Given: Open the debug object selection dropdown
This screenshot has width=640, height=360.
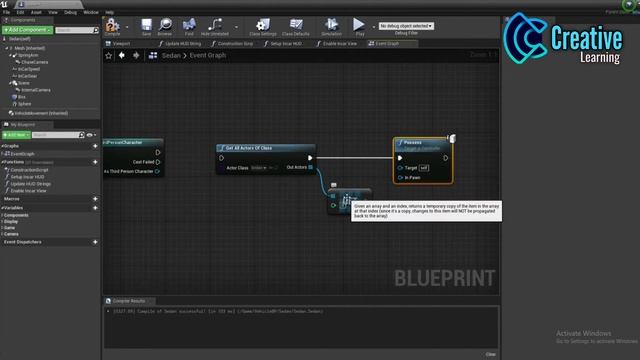Looking at the screenshot, I should click(x=406, y=26).
